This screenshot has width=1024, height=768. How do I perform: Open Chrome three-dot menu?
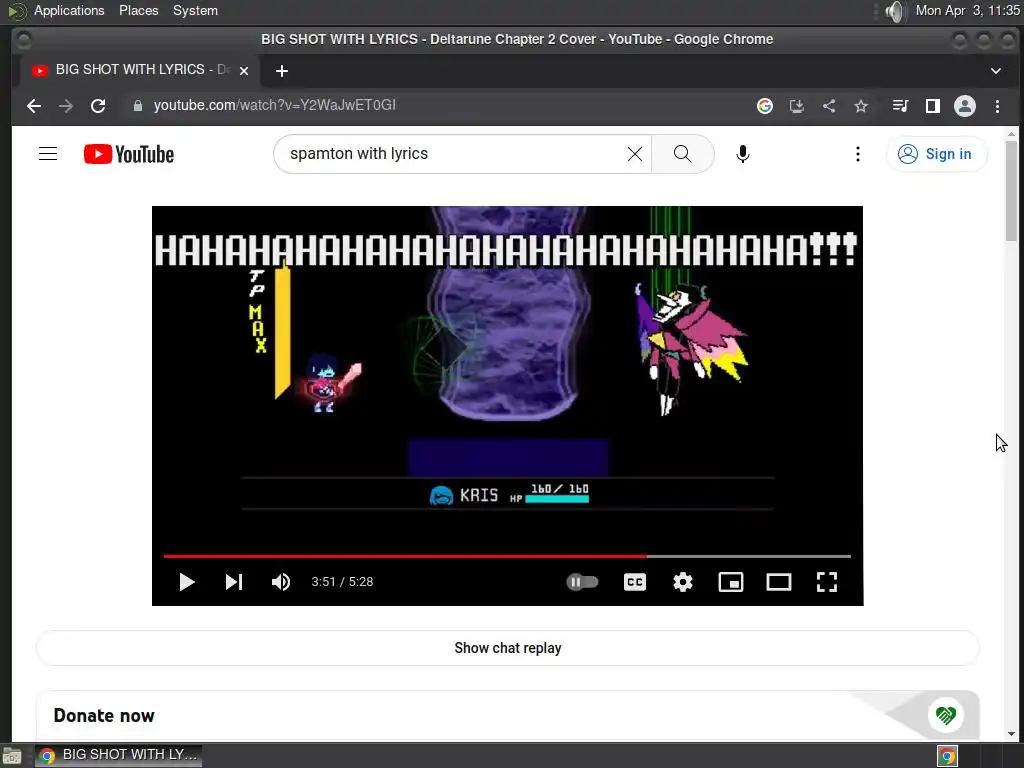(x=997, y=106)
